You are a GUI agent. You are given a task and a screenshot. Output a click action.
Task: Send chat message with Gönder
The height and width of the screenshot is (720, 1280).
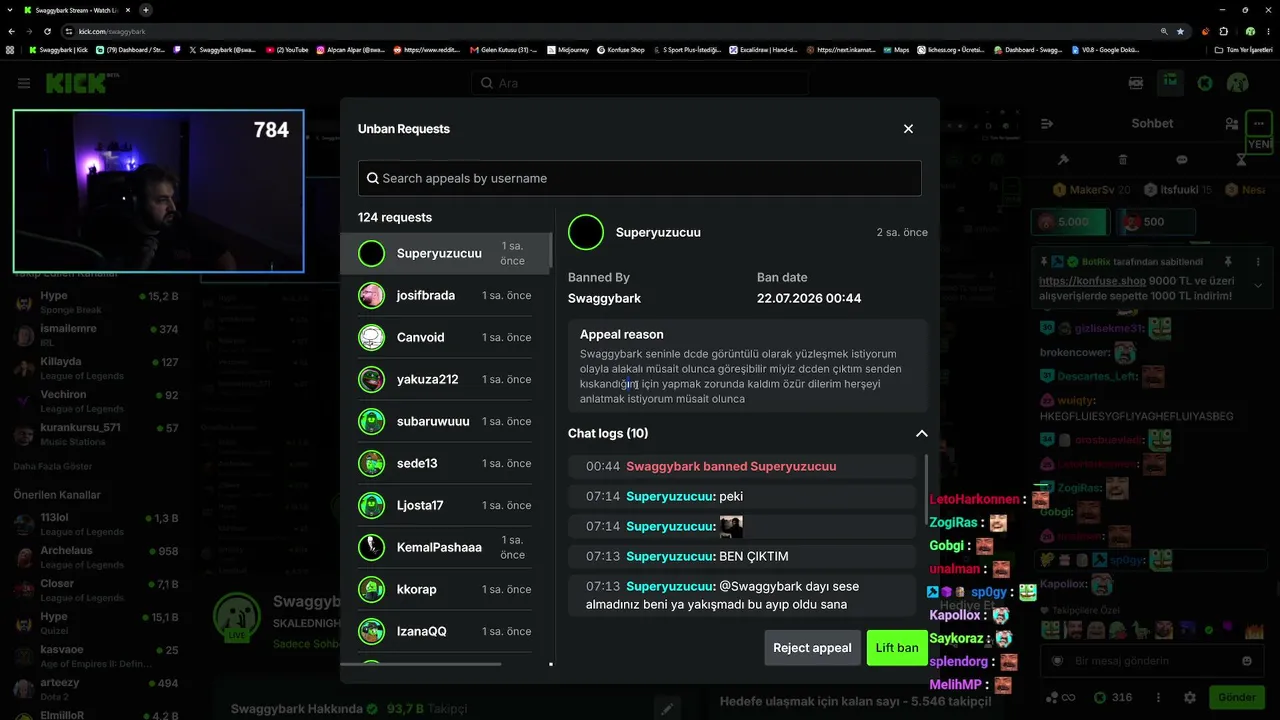coord(1236,697)
